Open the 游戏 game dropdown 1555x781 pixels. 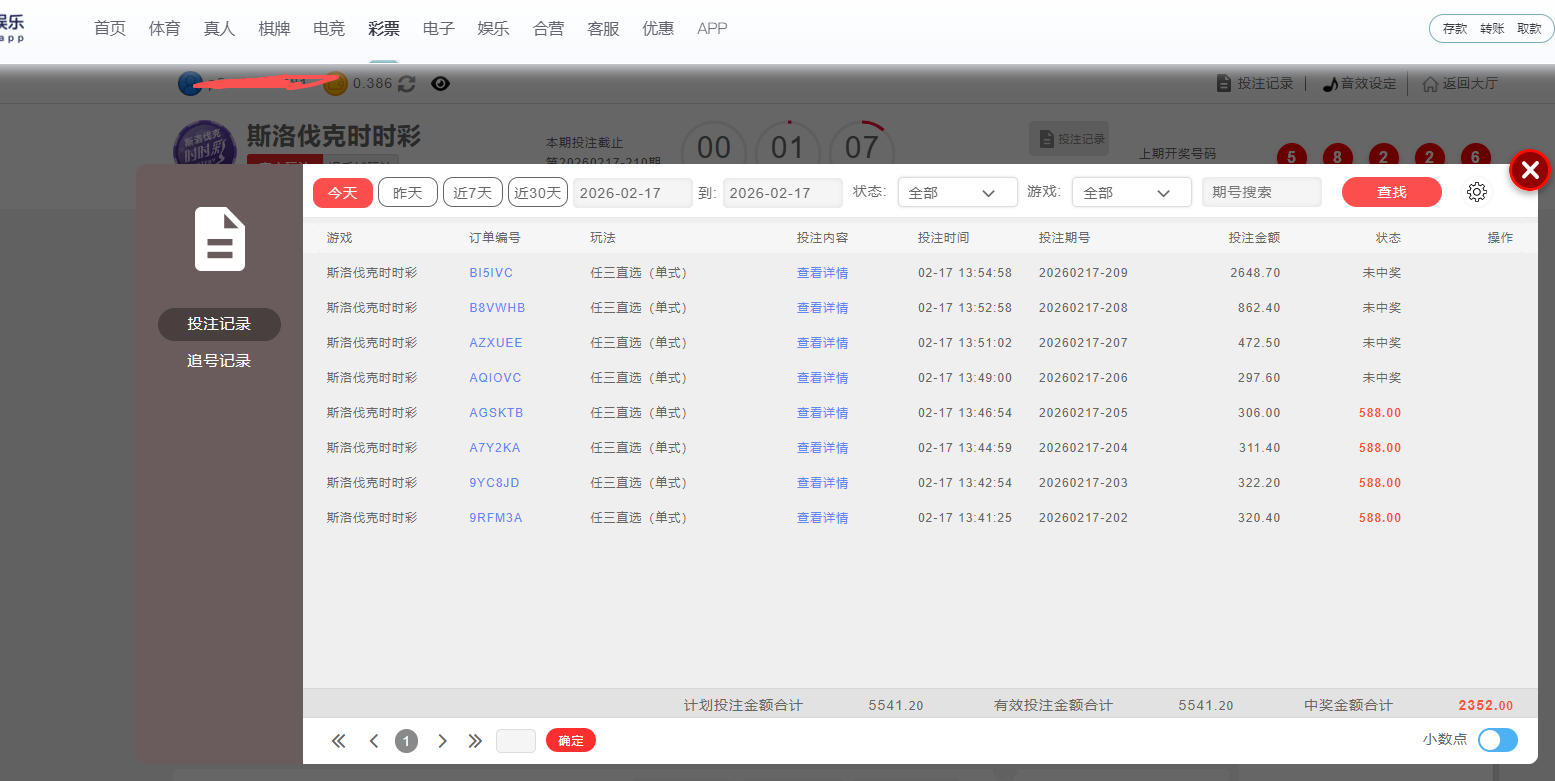pos(1131,193)
